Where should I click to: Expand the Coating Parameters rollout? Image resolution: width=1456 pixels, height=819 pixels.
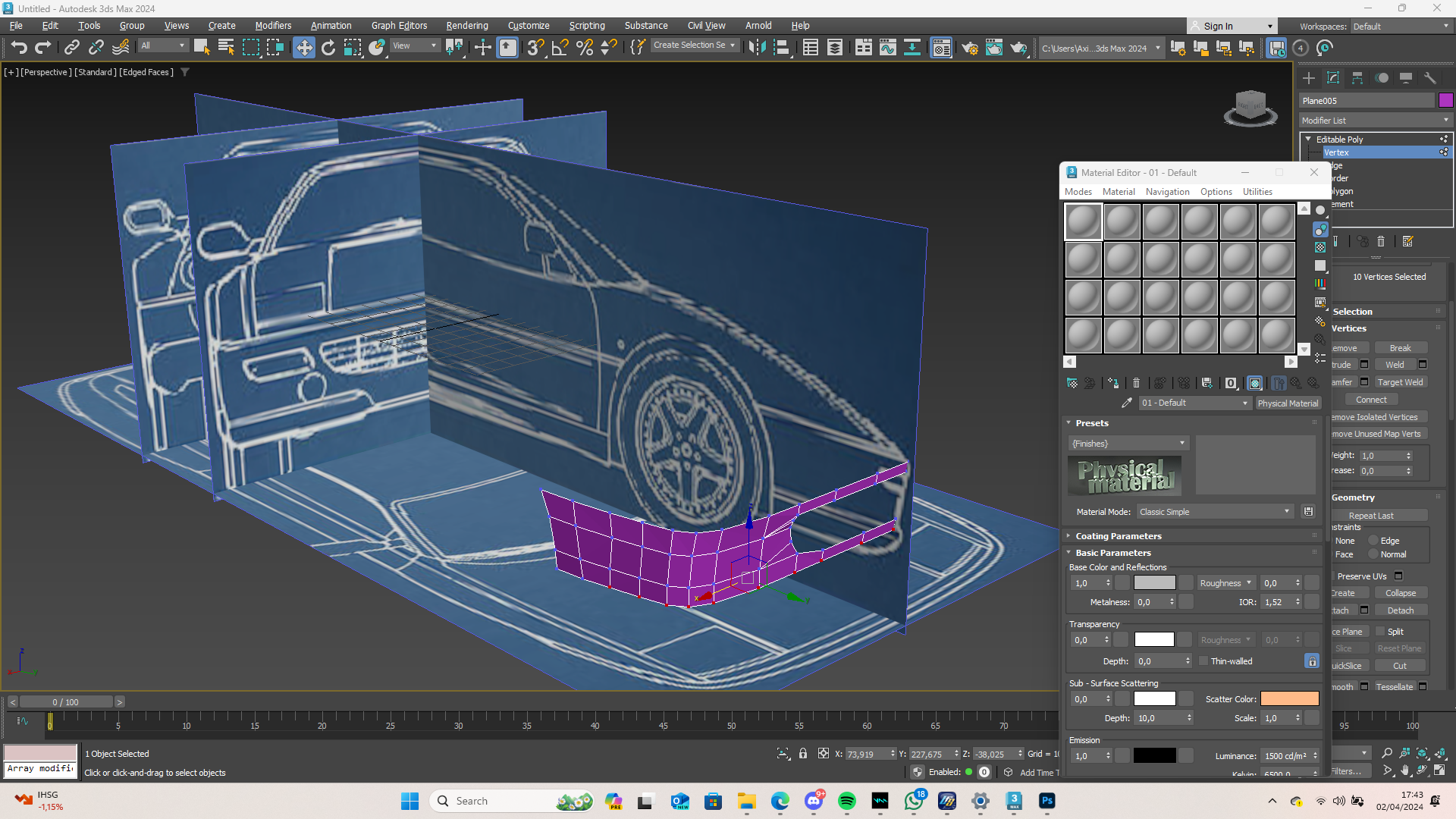coord(1118,536)
